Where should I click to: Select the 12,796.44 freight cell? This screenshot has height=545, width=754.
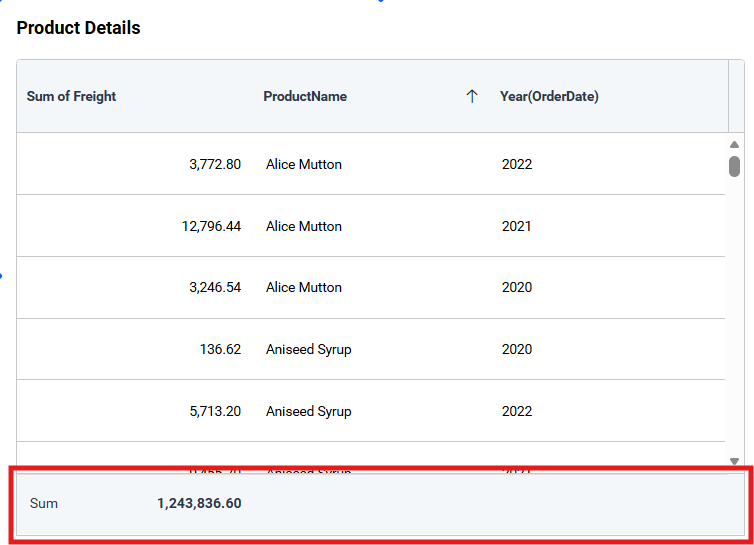coord(211,226)
